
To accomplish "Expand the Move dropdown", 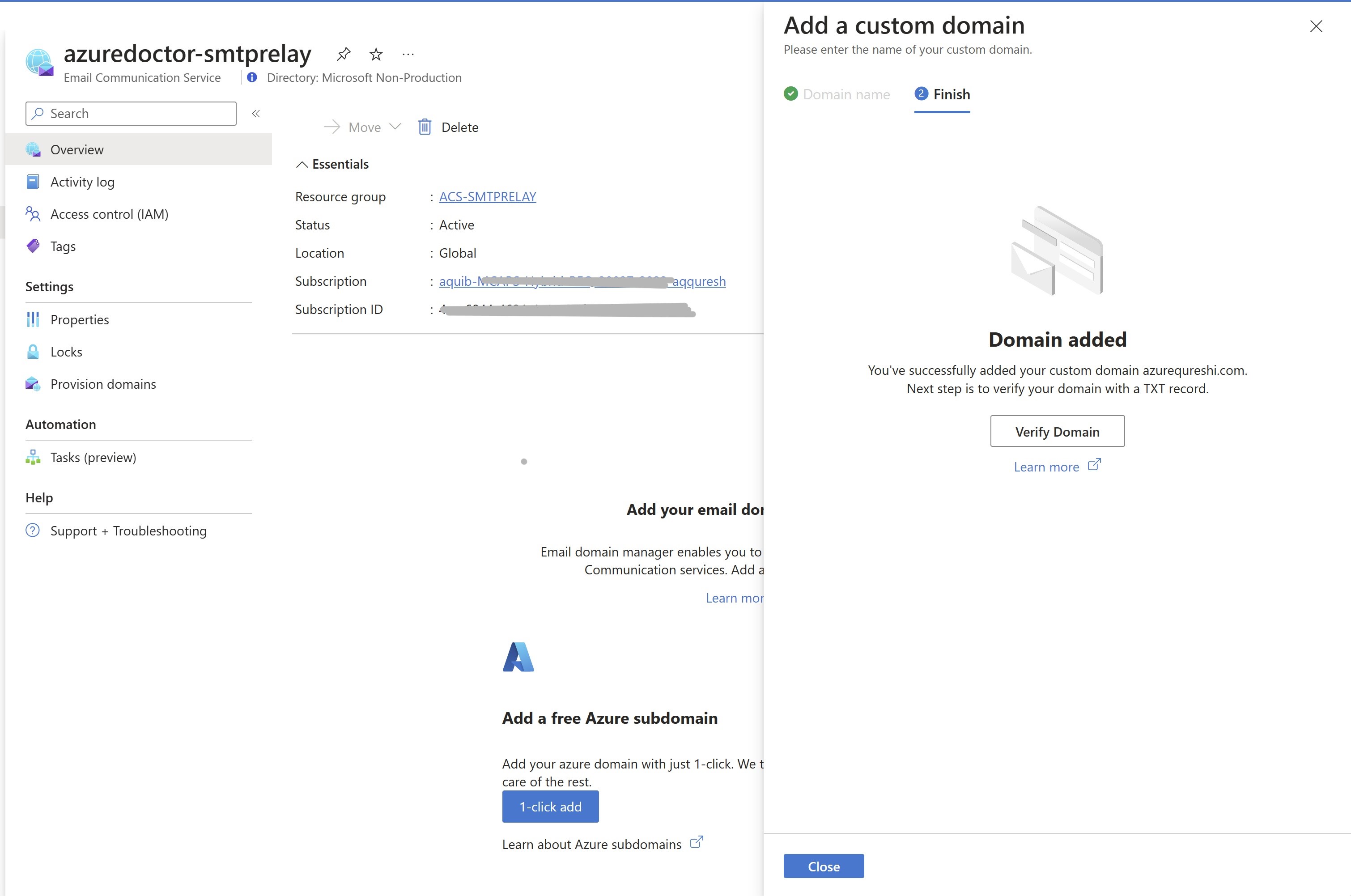I will (395, 127).
